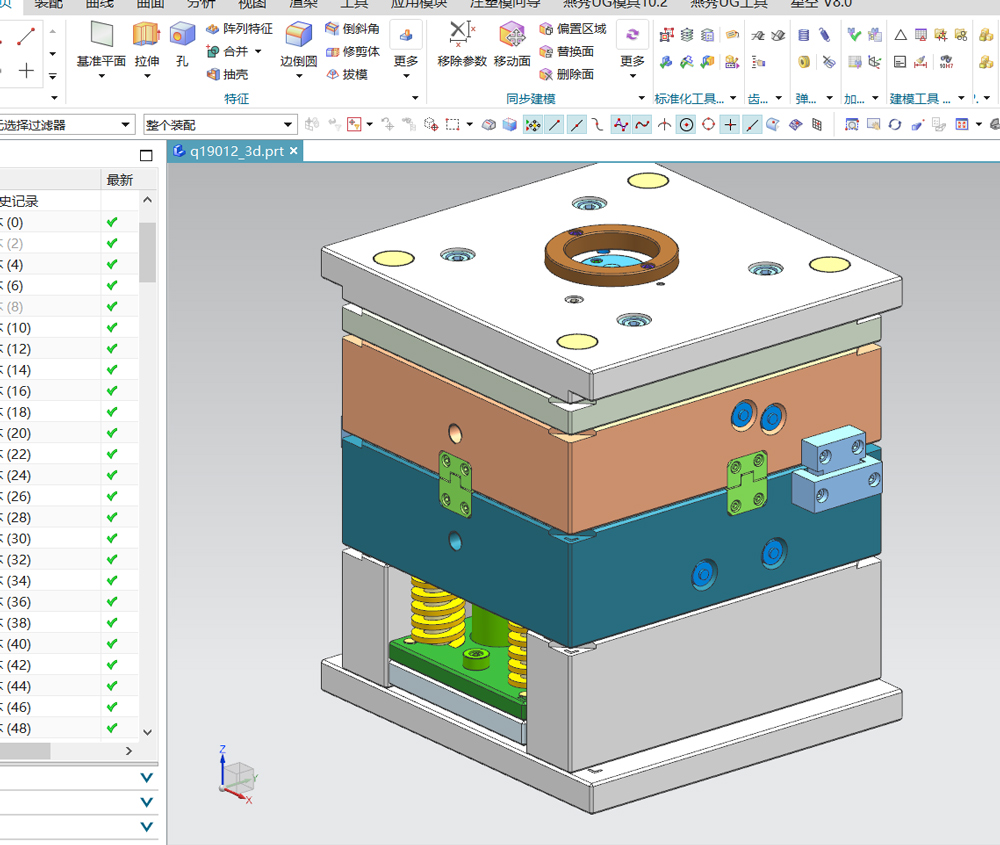Open the 曲面 ribbon tab

pos(150,3)
